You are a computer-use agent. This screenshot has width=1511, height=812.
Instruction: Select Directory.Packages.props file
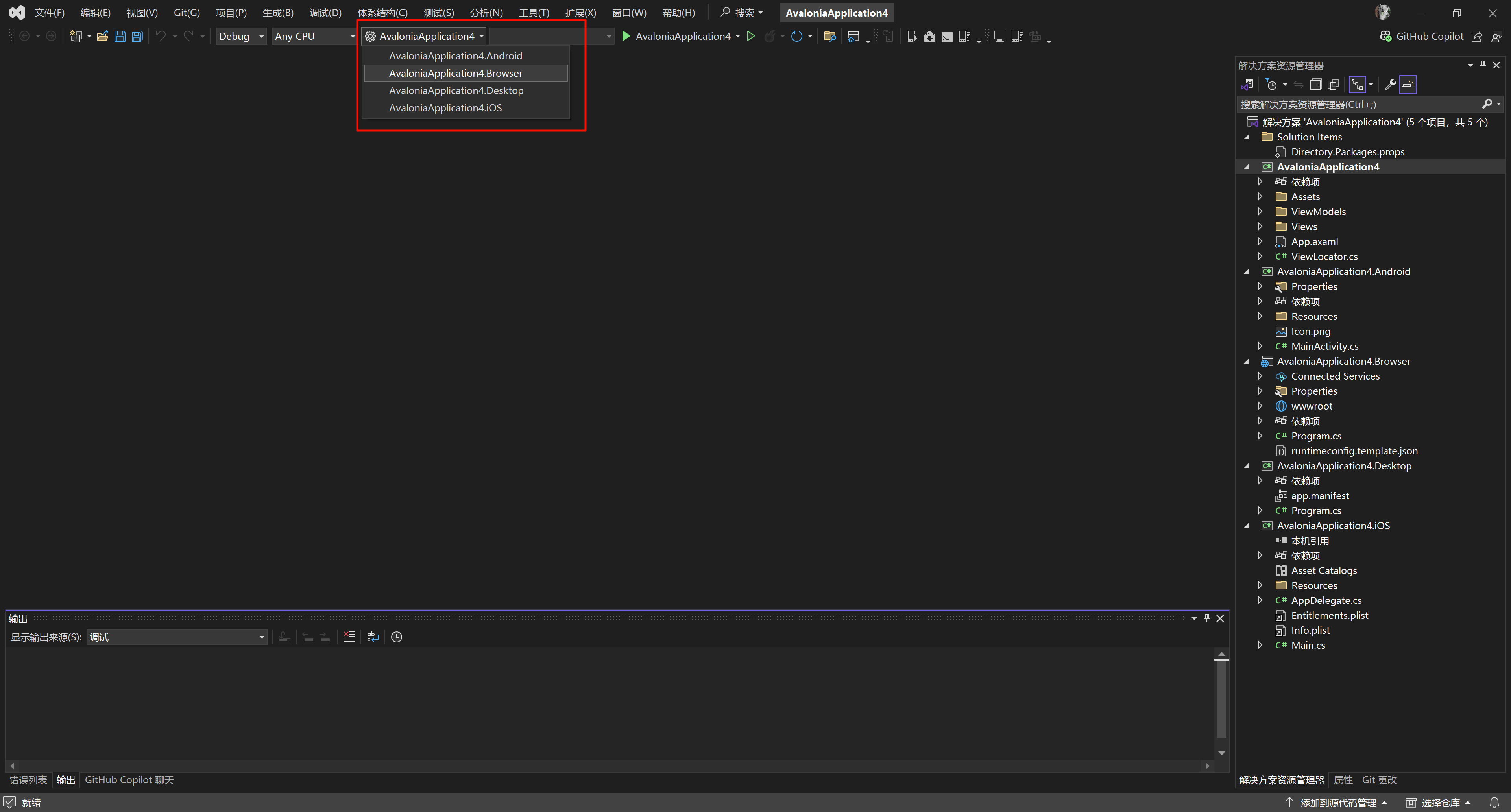tap(1347, 152)
